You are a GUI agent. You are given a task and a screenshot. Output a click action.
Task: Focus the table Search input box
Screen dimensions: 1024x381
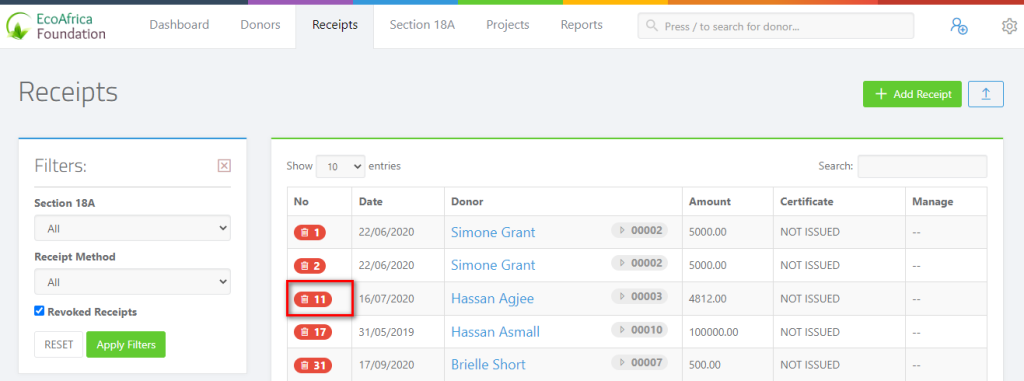(922, 166)
